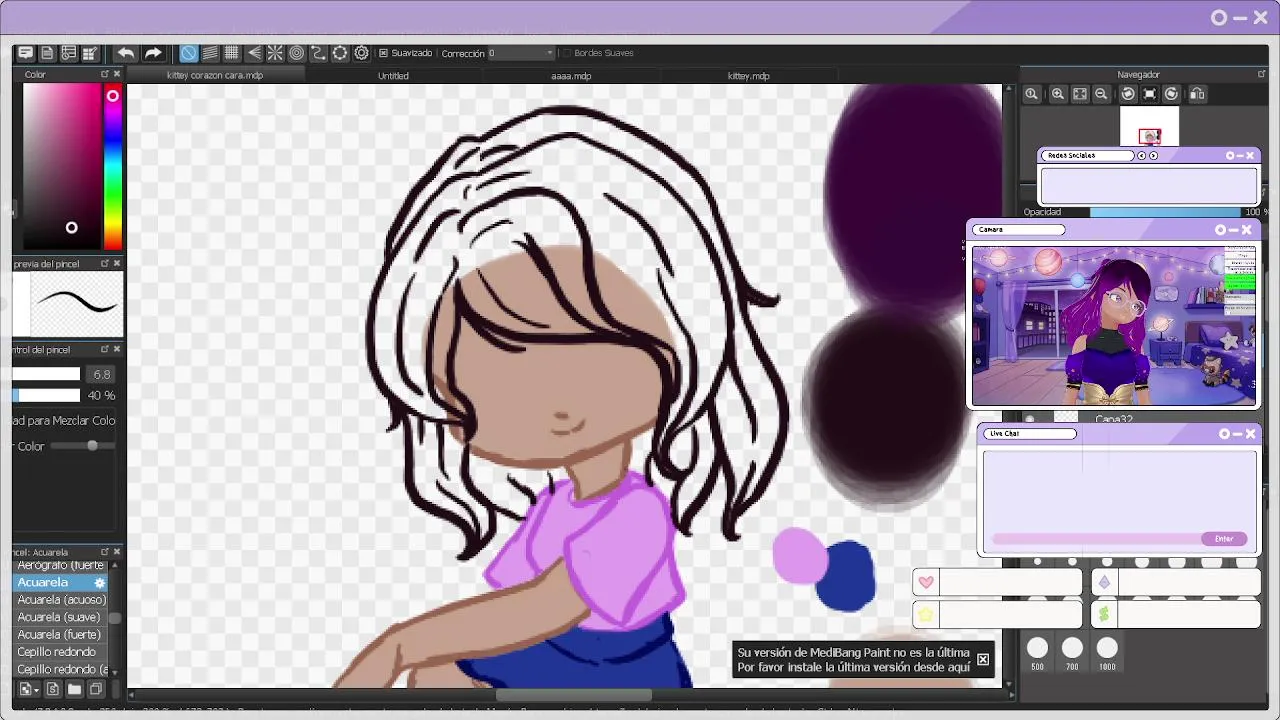Click the materials panel icon in toolbar

tap(68, 53)
